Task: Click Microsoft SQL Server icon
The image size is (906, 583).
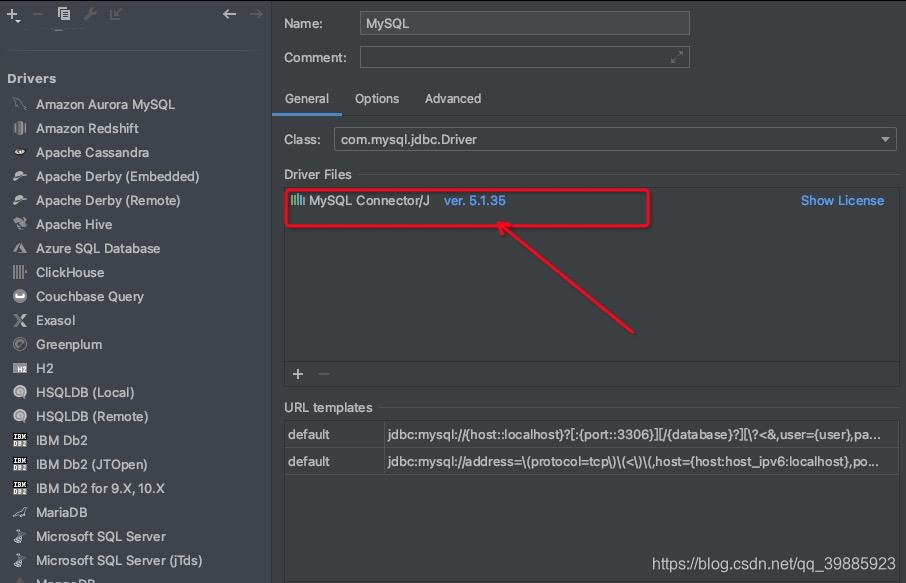Action: (x=20, y=536)
